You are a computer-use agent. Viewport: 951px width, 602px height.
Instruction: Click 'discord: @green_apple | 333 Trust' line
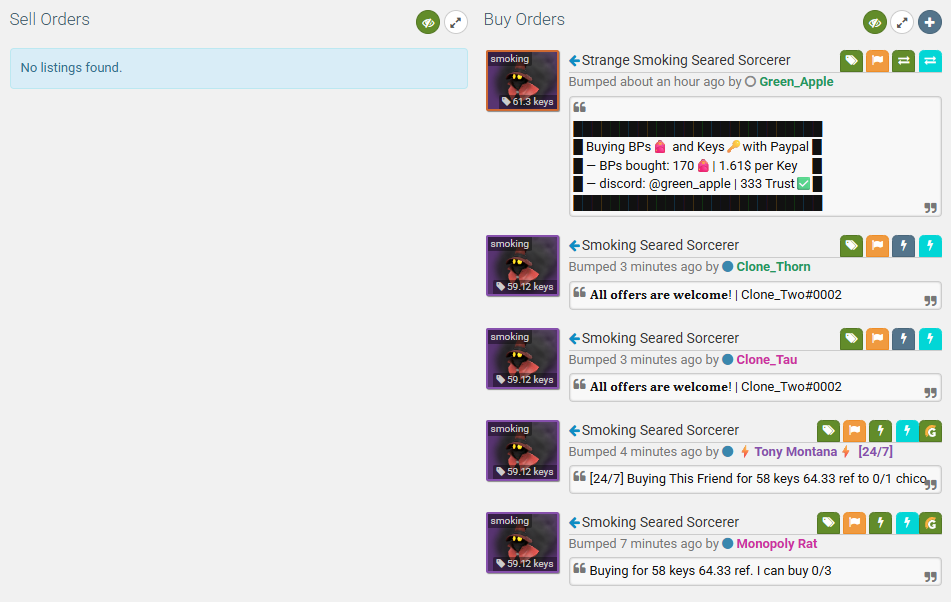(697, 184)
